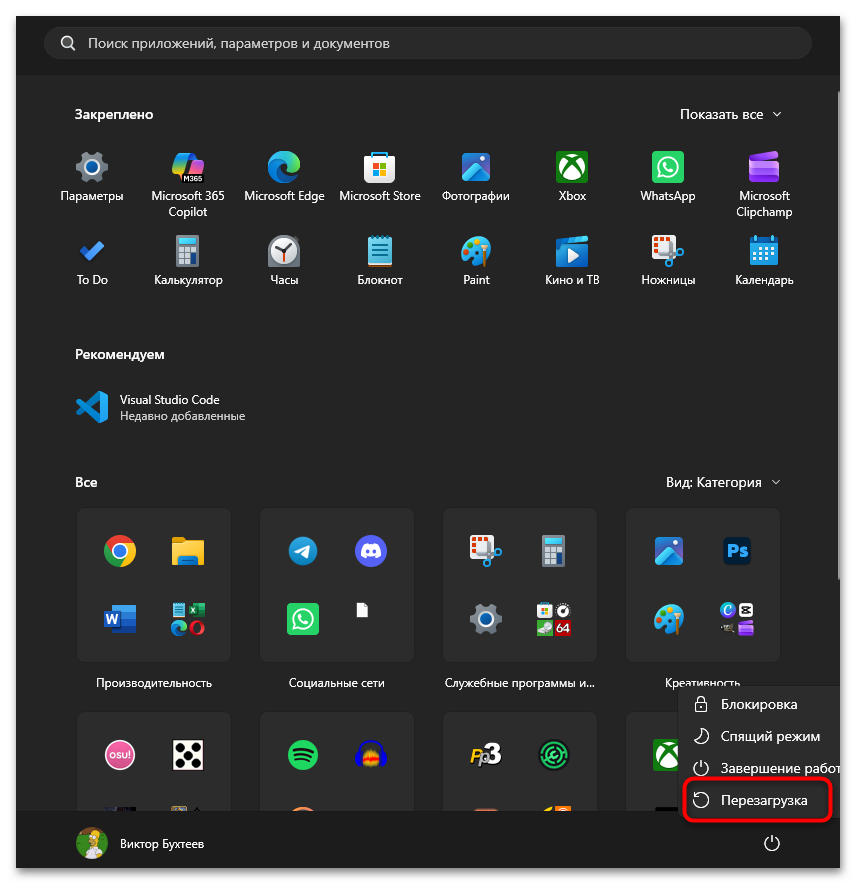Screen dimensions: 856x884
Task: Click the power button icon
Action: [771, 843]
